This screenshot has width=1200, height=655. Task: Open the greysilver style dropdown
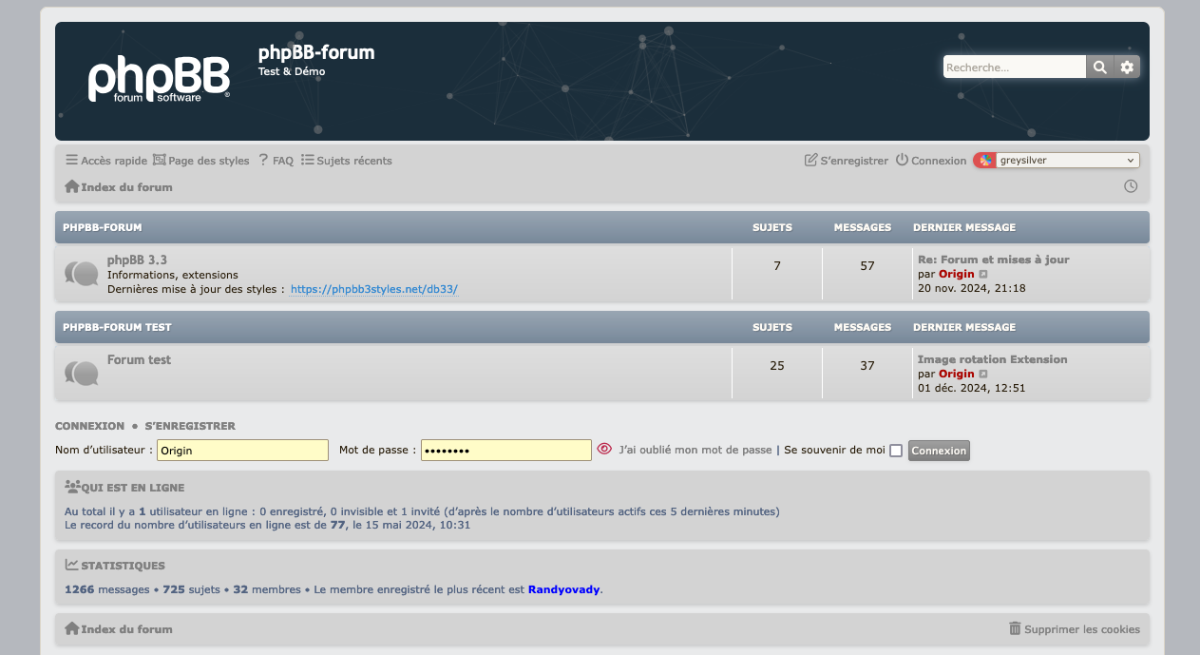point(1057,160)
